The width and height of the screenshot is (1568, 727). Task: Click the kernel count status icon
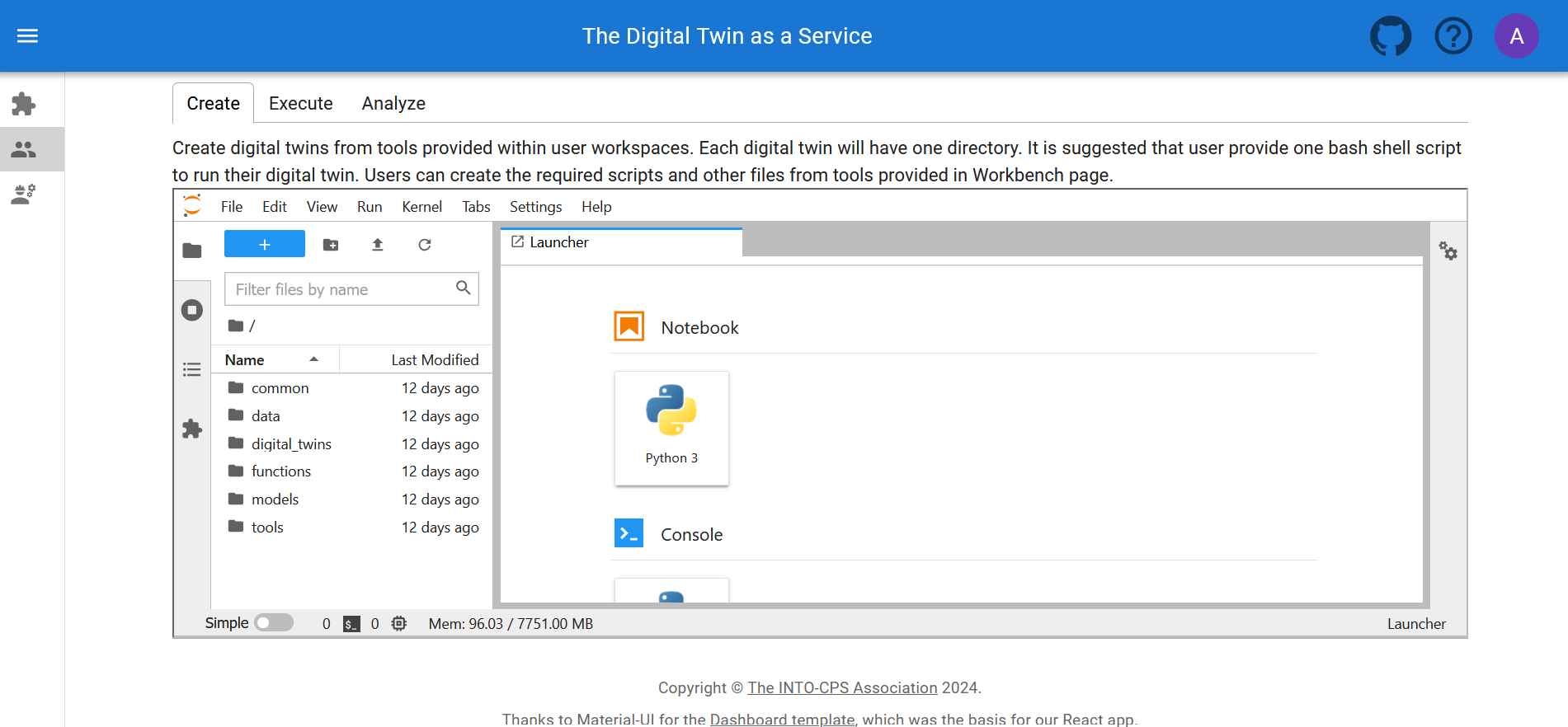tap(399, 624)
